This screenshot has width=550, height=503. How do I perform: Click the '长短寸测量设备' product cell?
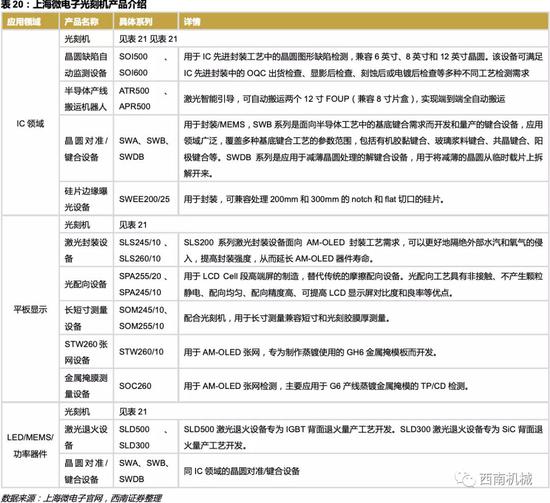pyautogui.click(x=86, y=318)
